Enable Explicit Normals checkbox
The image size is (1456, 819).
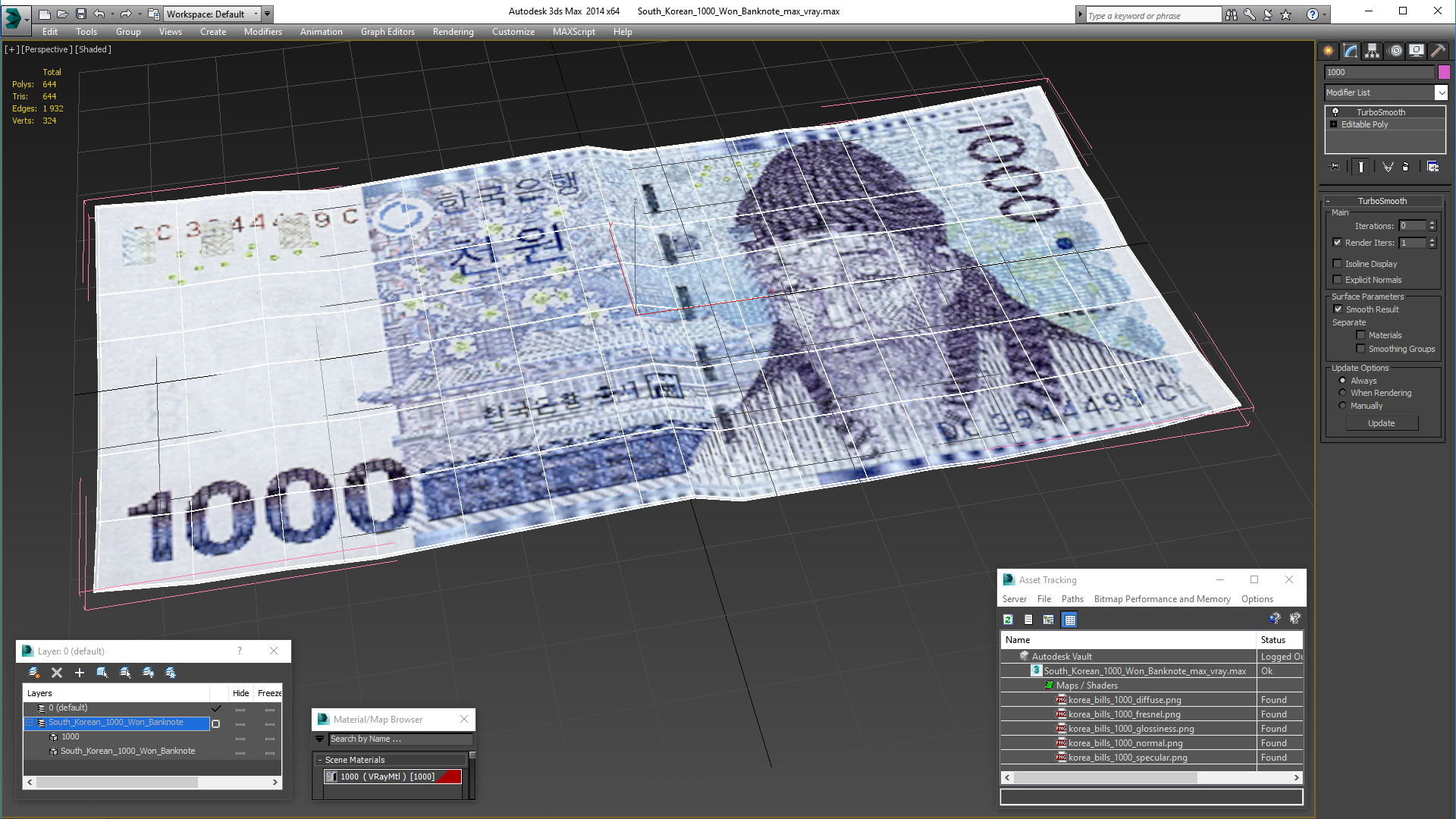coord(1338,280)
